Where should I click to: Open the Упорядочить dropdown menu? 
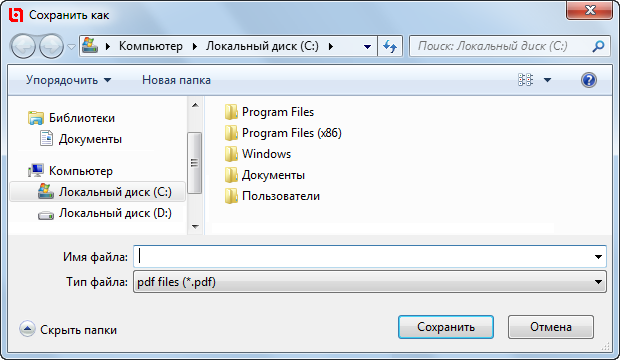[x=68, y=80]
